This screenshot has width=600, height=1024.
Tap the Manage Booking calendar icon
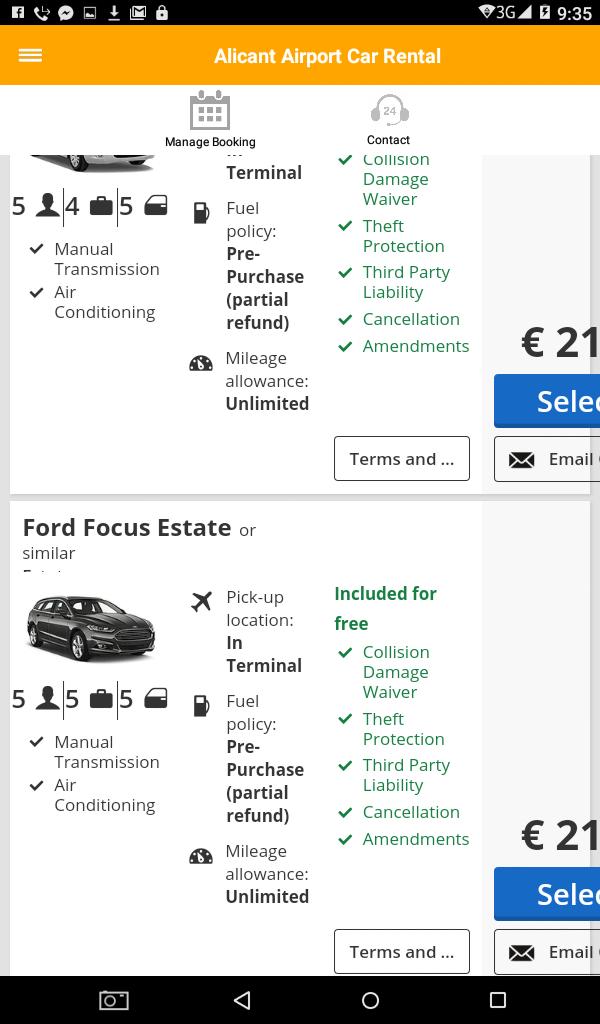click(210, 110)
